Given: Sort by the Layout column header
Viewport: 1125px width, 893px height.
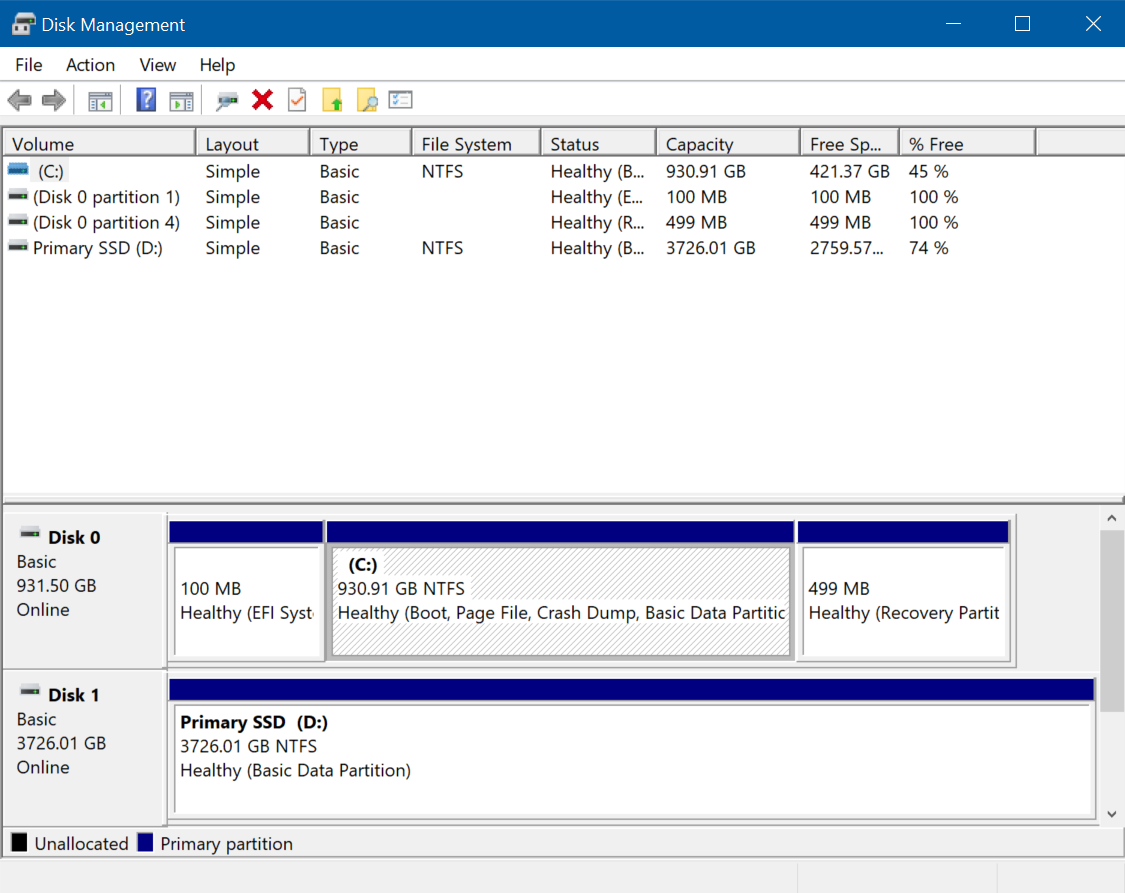Looking at the screenshot, I should click(253, 143).
